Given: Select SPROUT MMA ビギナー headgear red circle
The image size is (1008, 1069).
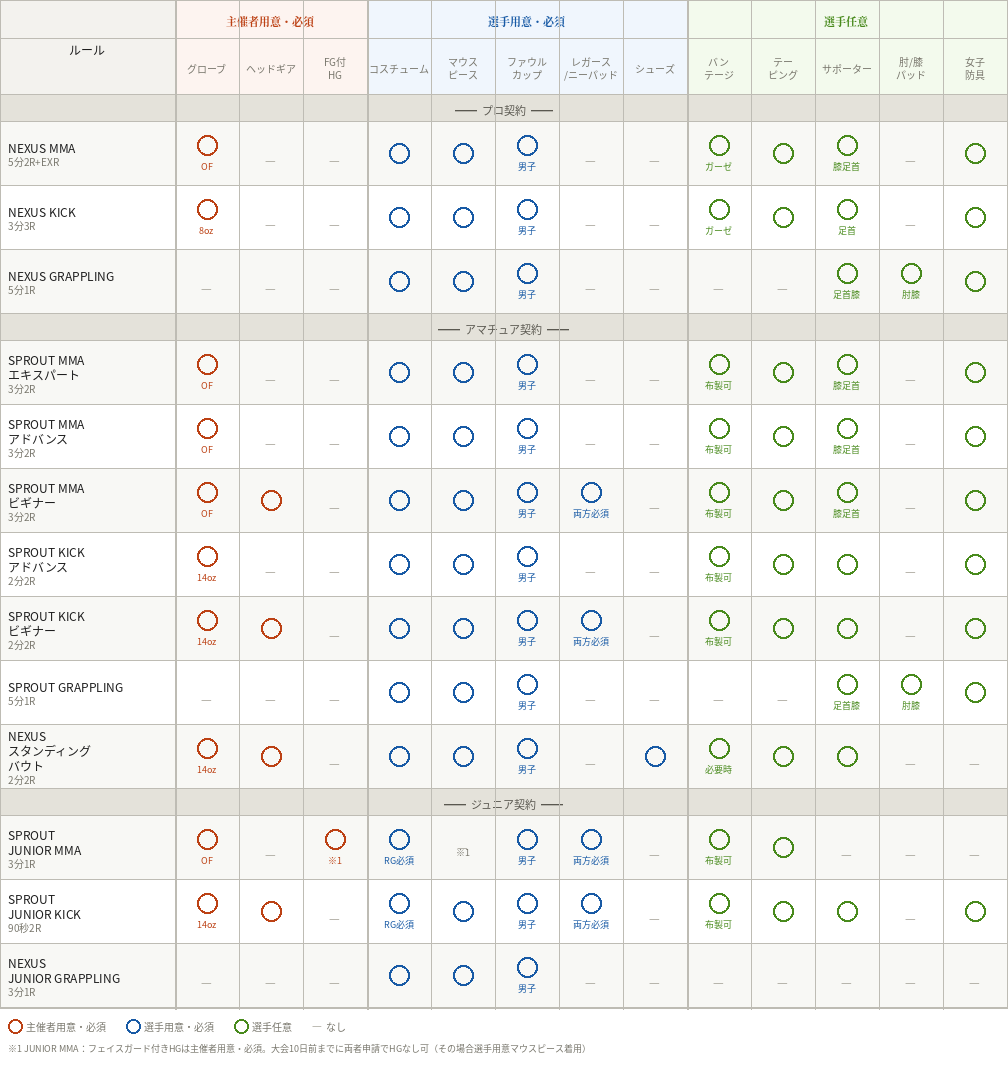Looking at the screenshot, I should pos(271,500).
